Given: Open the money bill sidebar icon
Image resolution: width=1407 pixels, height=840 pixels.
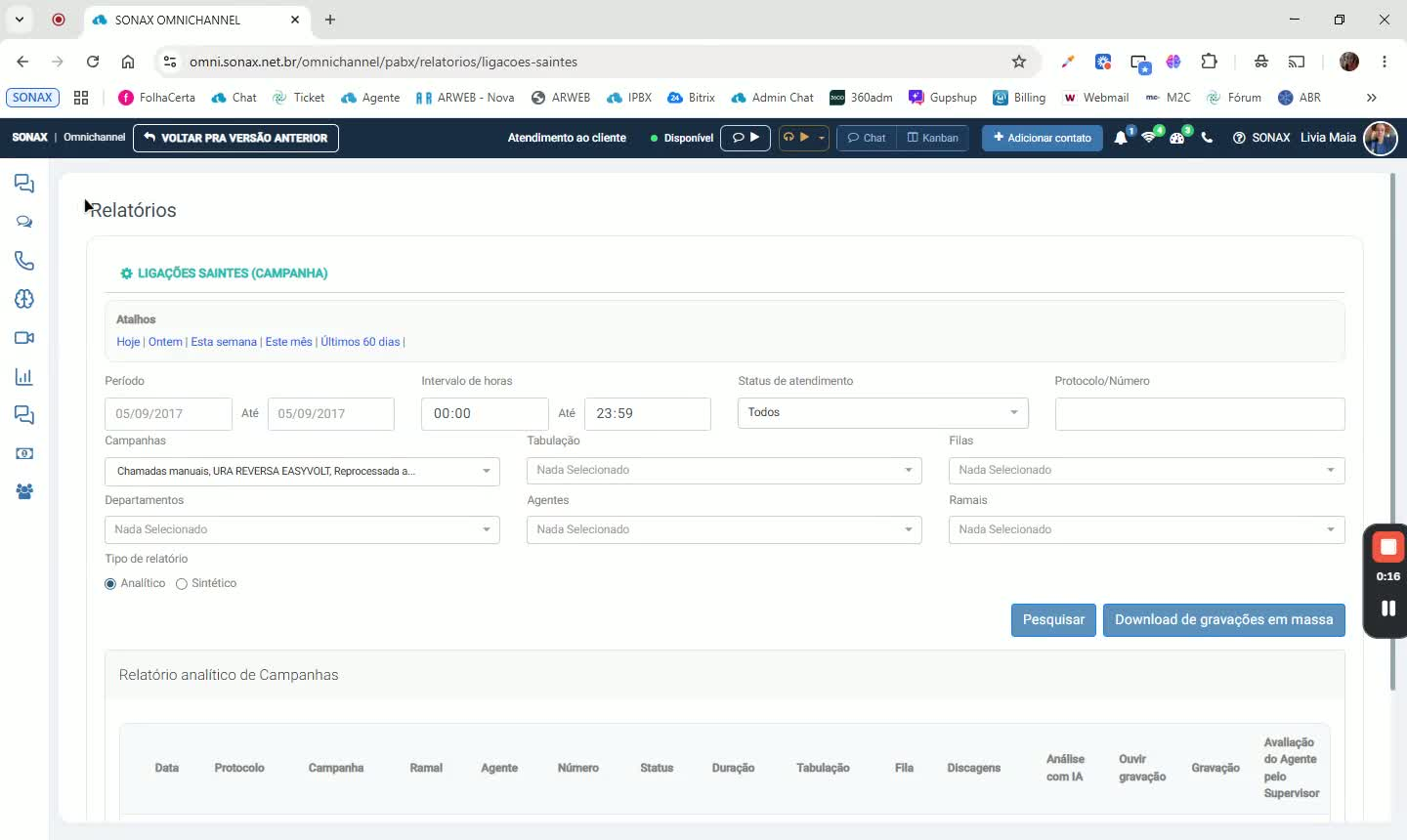Looking at the screenshot, I should [x=24, y=453].
